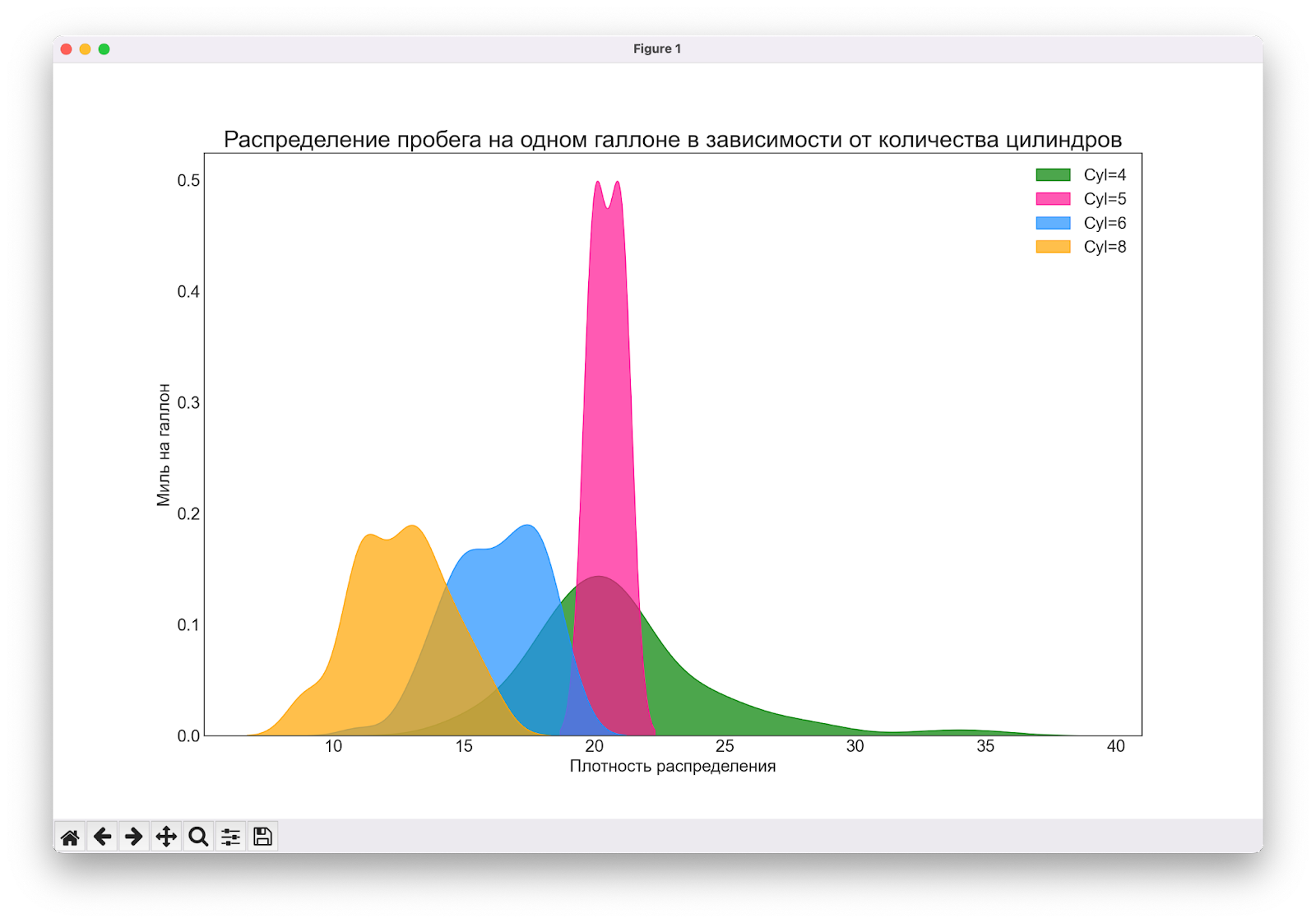The height and width of the screenshot is (923, 1316).
Task: Go back to previous view using left arrow
Action: click(102, 837)
